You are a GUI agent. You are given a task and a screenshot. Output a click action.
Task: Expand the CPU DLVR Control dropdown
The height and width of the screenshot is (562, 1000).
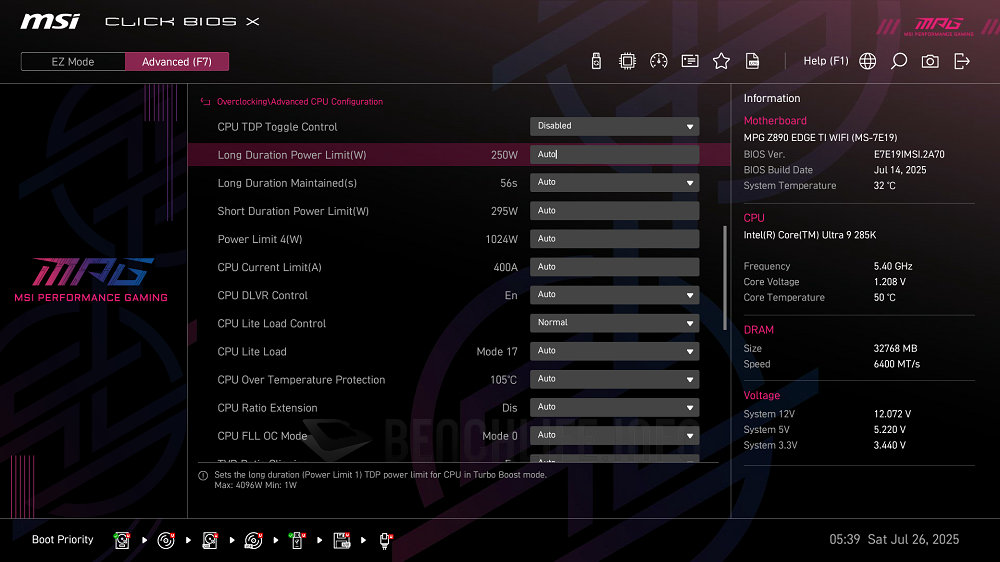(x=614, y=295)
